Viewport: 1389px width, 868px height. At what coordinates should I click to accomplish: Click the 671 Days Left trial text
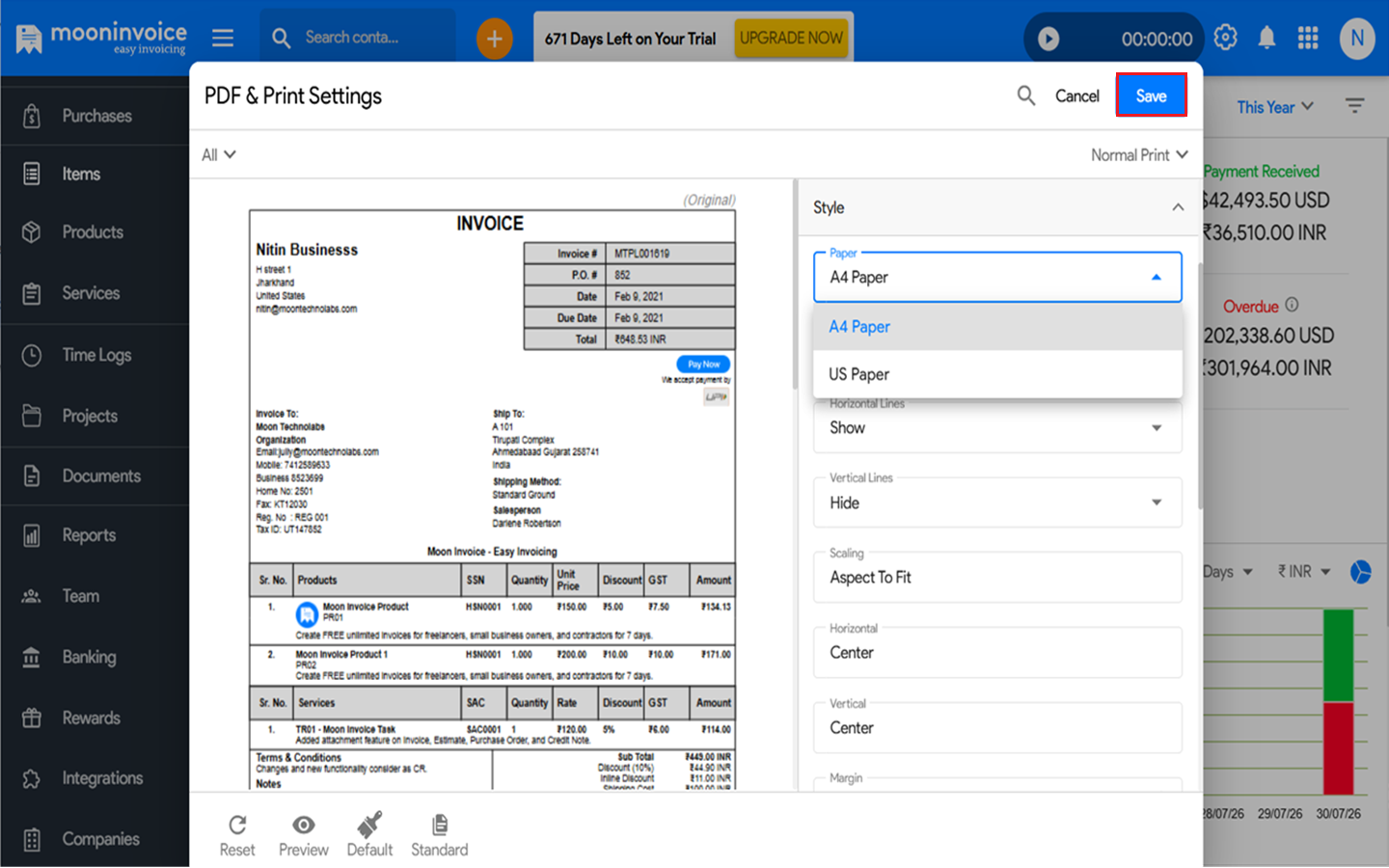coord(630,39)
